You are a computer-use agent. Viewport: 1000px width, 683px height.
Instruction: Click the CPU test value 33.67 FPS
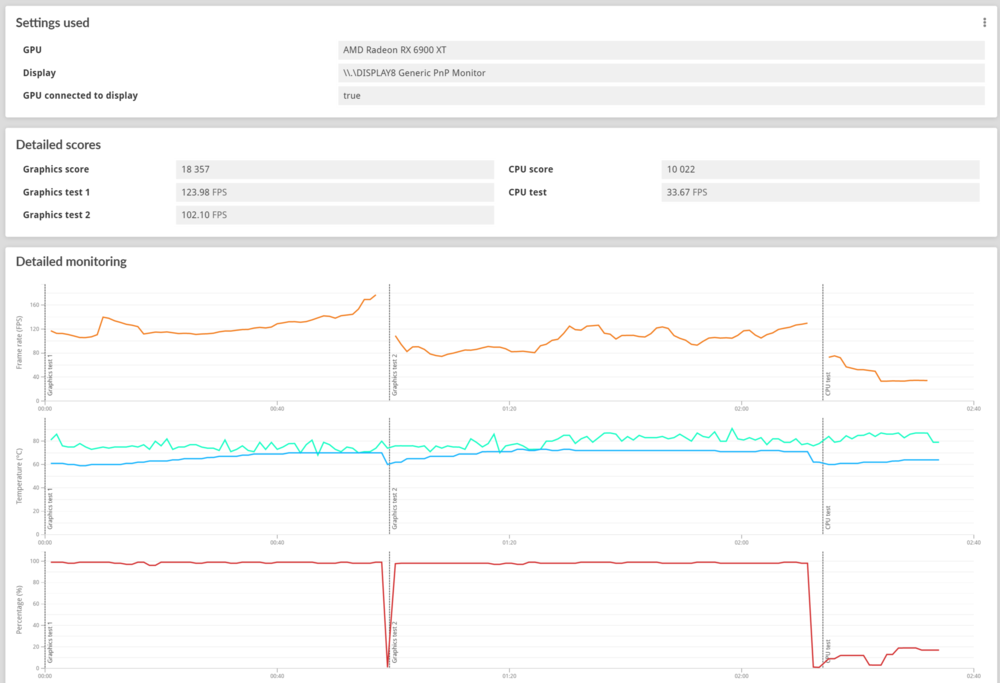pos(820,192)
